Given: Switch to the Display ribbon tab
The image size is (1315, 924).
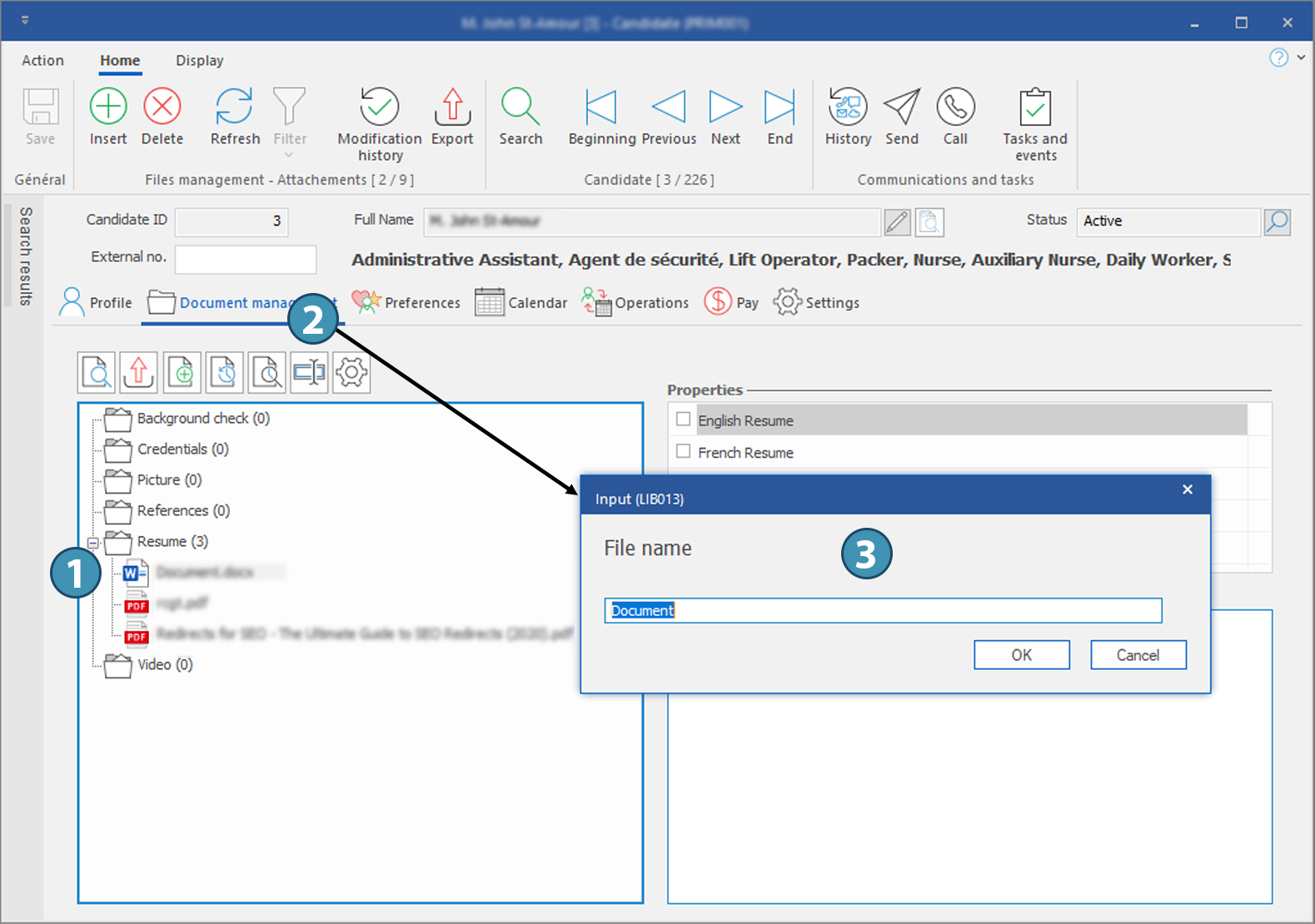Looking at the screenshot, I should [x=199, y=61].
